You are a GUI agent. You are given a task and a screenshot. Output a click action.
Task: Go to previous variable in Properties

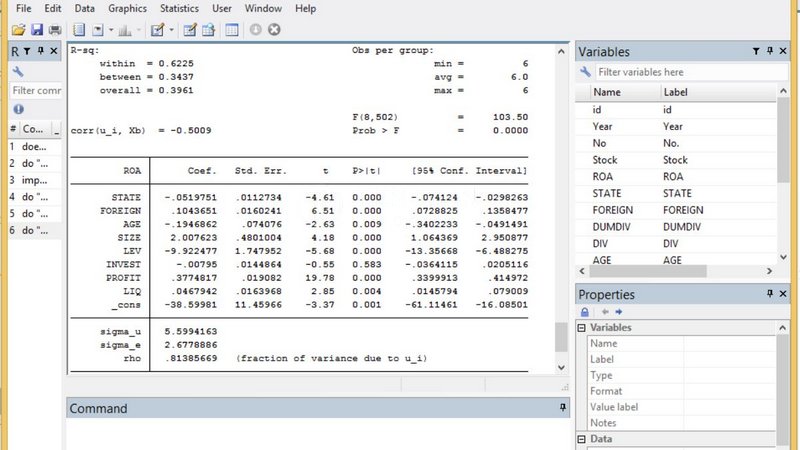605,312
